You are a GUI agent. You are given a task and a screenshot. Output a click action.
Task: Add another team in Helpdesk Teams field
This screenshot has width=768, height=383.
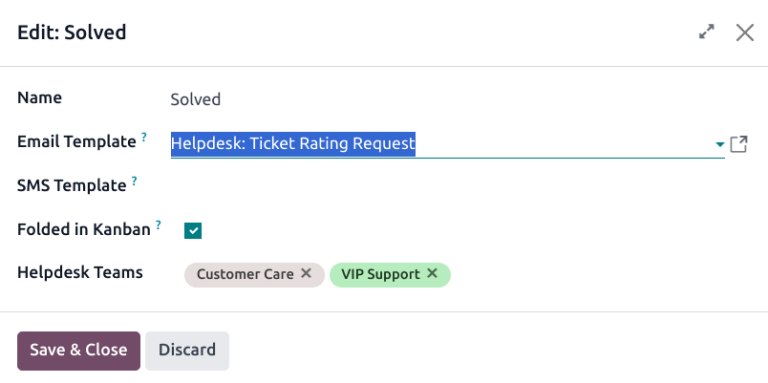pos(598,274)
